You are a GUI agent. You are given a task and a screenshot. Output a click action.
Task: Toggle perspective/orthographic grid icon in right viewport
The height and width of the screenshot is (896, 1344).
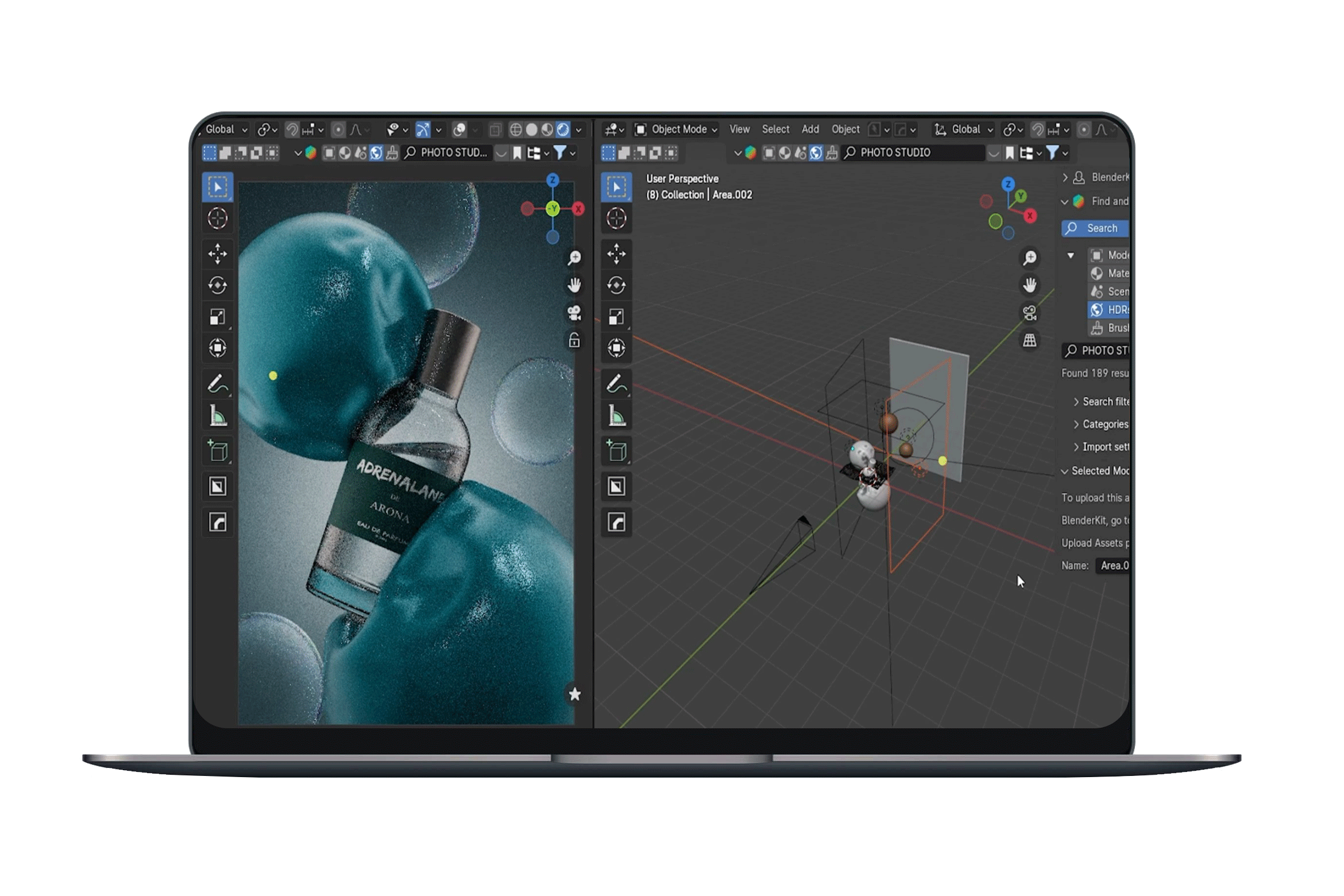pyautogui.click(x=1029, y=341)
